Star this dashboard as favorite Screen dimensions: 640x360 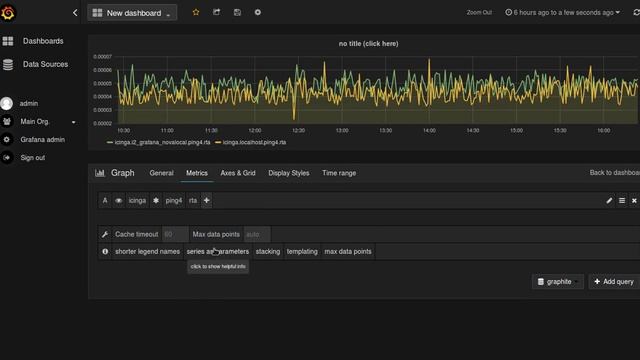click(x=196, y=12)
